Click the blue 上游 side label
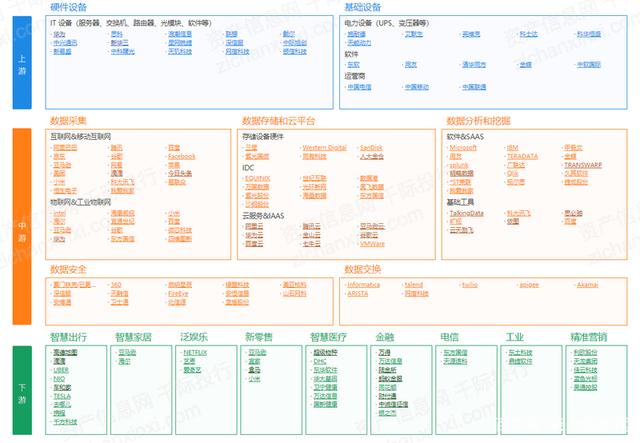 click(22, 62)
